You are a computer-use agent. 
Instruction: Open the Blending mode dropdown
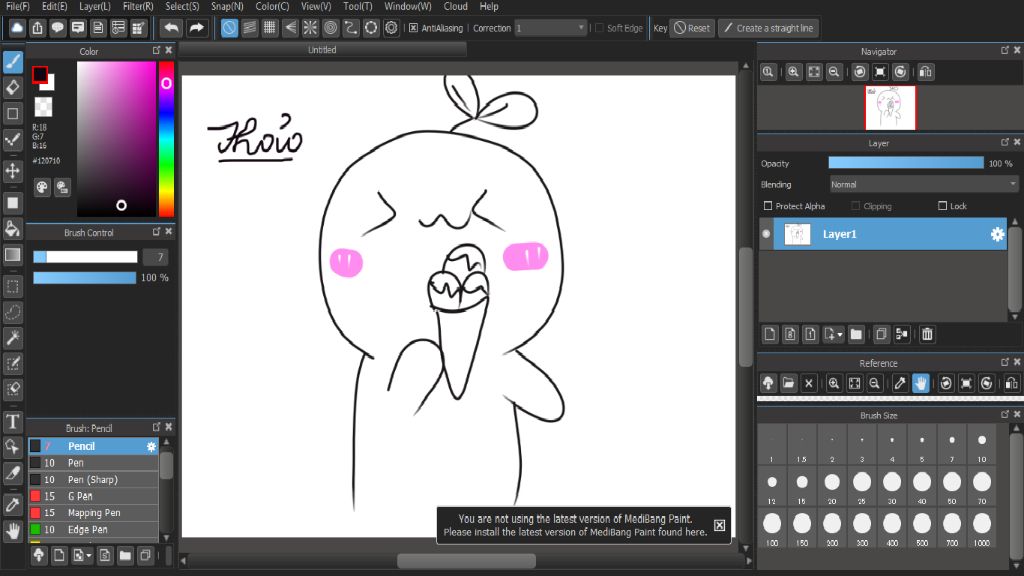click(923, 185)
